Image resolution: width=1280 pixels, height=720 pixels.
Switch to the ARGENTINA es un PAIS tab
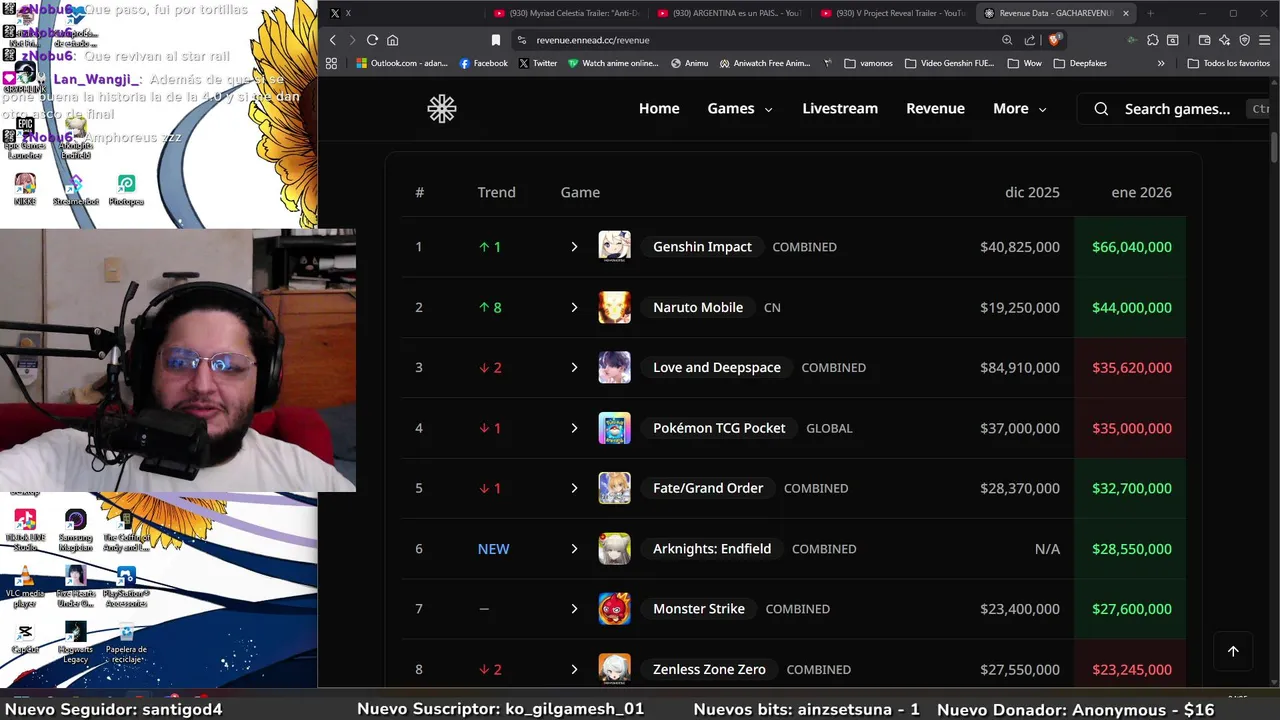(x=730, y=13)
